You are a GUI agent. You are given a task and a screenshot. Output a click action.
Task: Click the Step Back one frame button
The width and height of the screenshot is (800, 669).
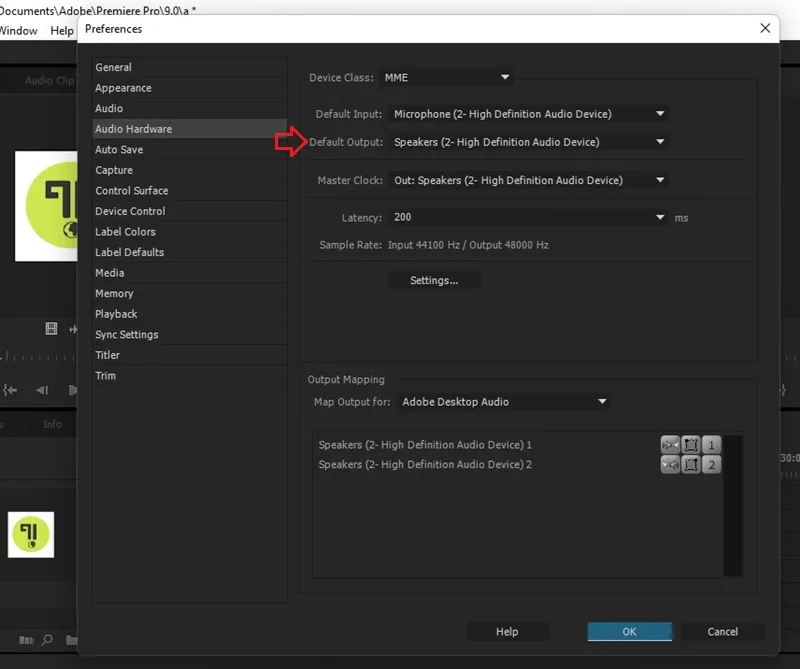point(42,390)
